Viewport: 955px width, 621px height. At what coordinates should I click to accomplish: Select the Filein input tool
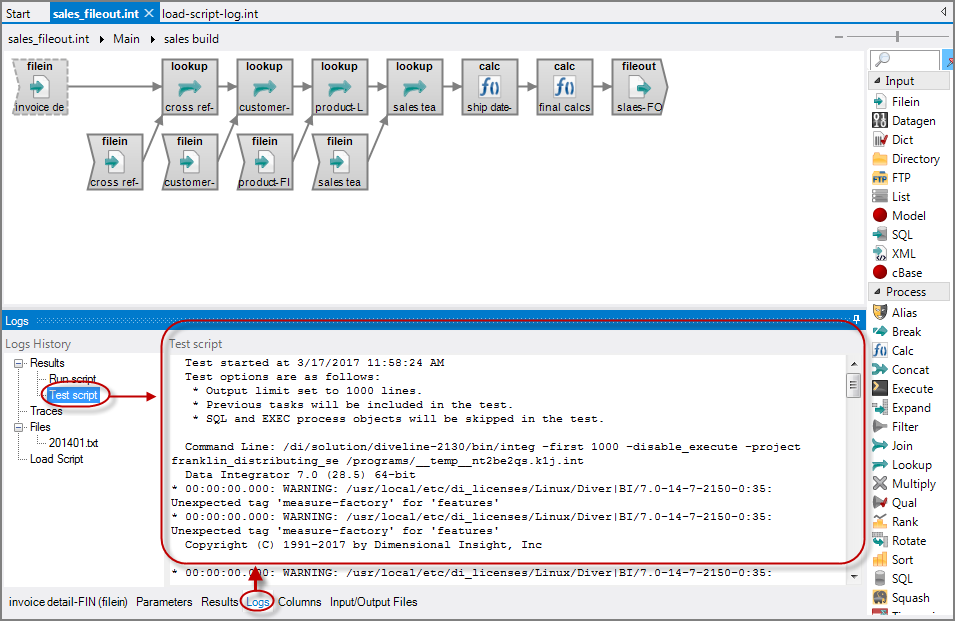coord(902,100)
